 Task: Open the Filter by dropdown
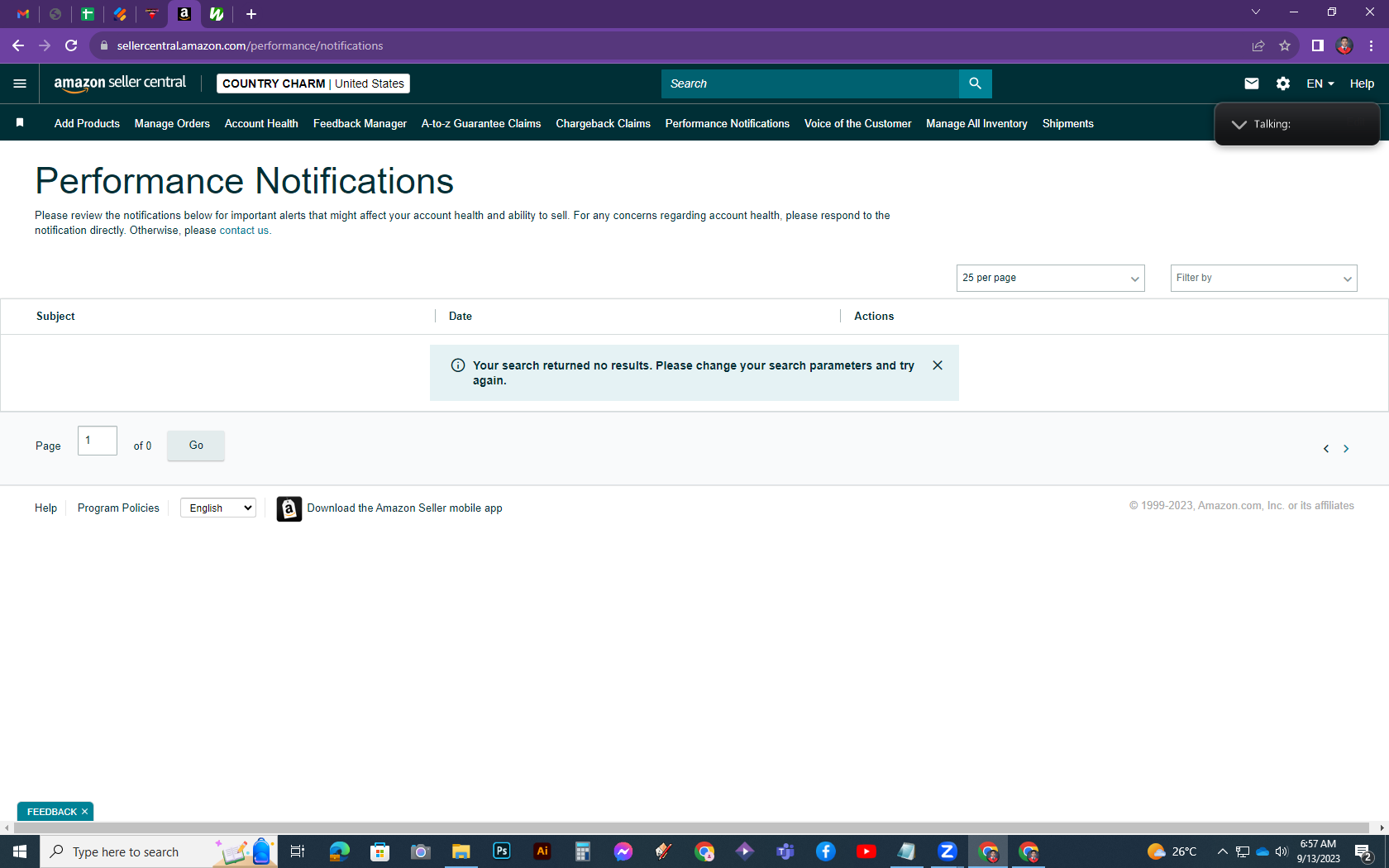1263,278
